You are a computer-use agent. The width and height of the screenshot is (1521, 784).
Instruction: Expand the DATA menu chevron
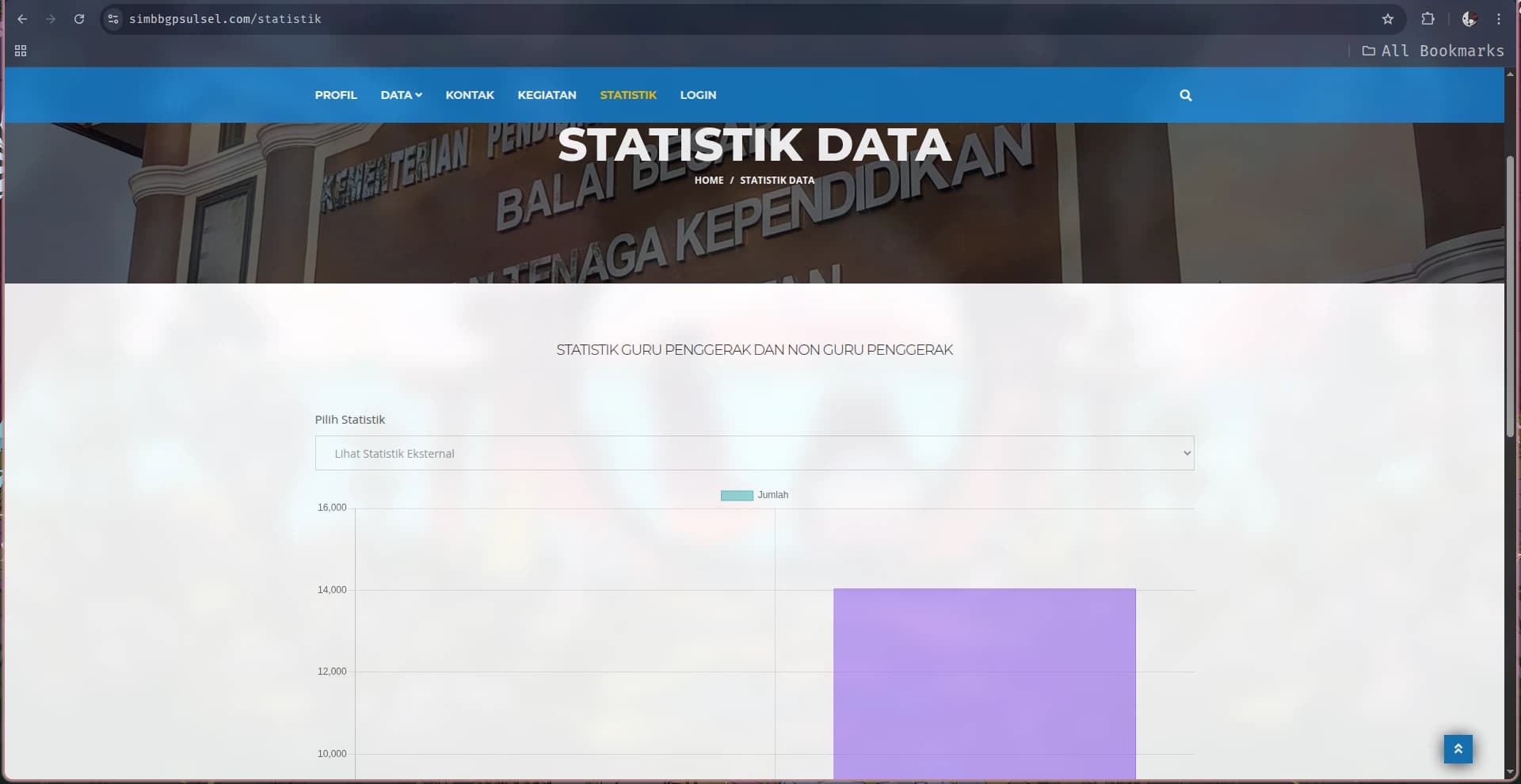click(x=418, y=95)
